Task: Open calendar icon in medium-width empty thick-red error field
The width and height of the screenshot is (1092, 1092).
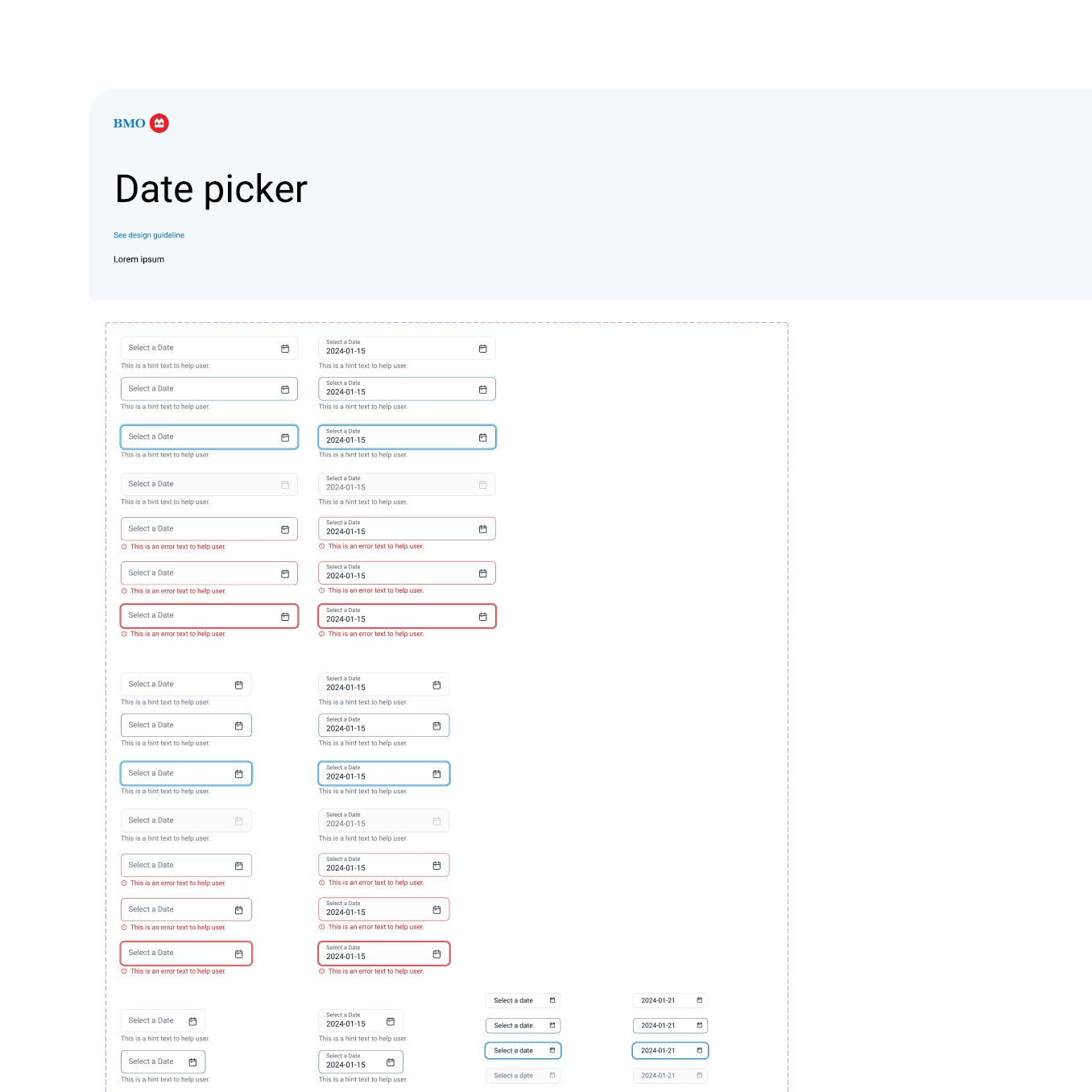Action: tap(239, 953)
